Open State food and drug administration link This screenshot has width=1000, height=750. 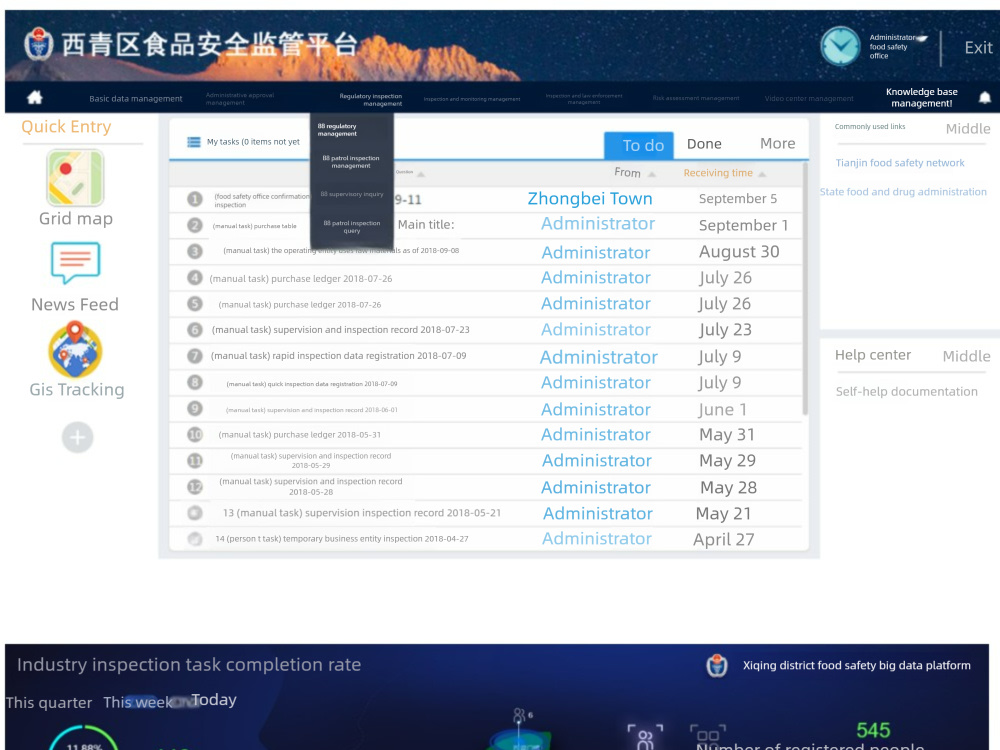(903, 192)
